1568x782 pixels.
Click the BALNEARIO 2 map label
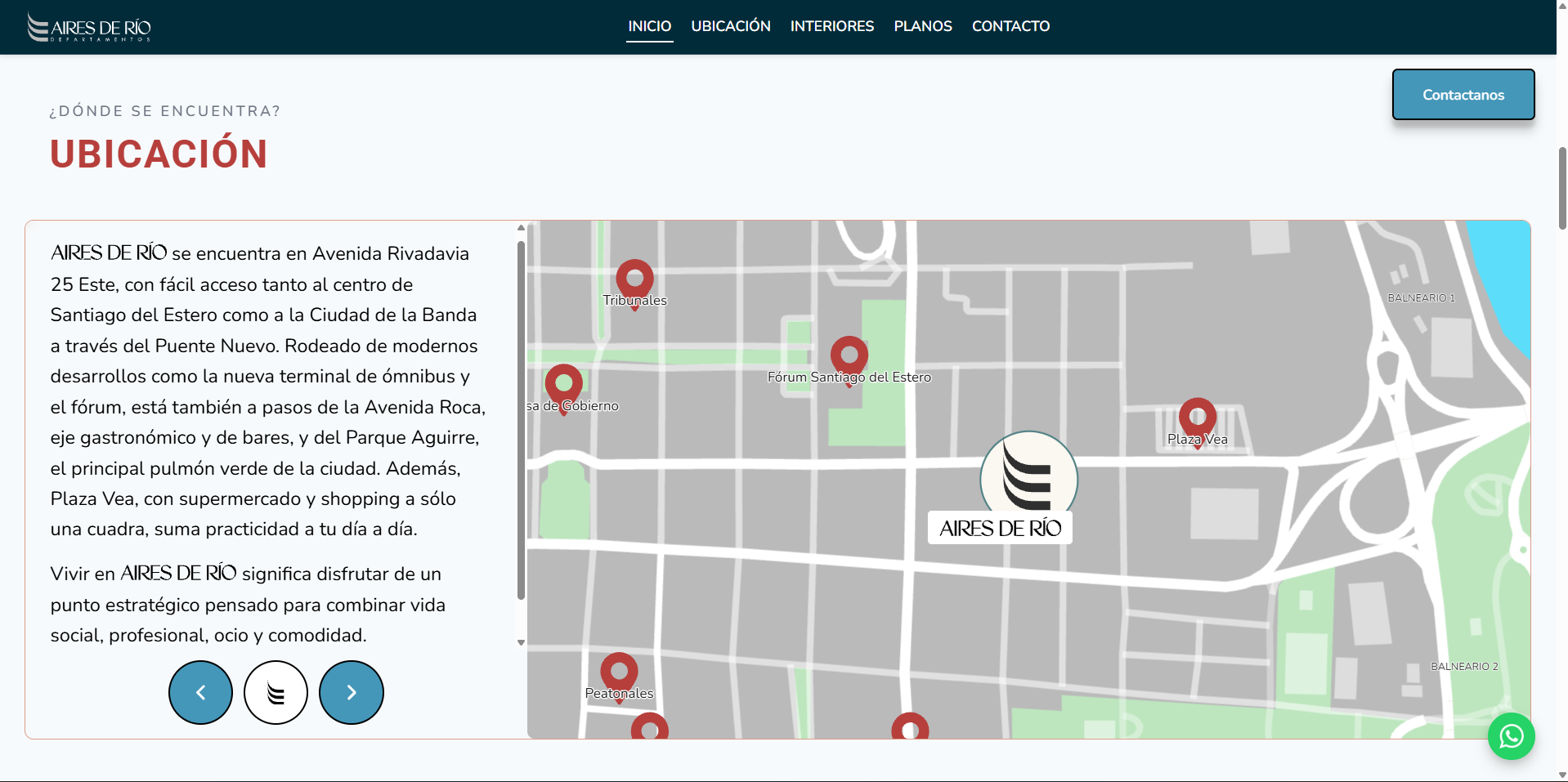point(1464,666)
